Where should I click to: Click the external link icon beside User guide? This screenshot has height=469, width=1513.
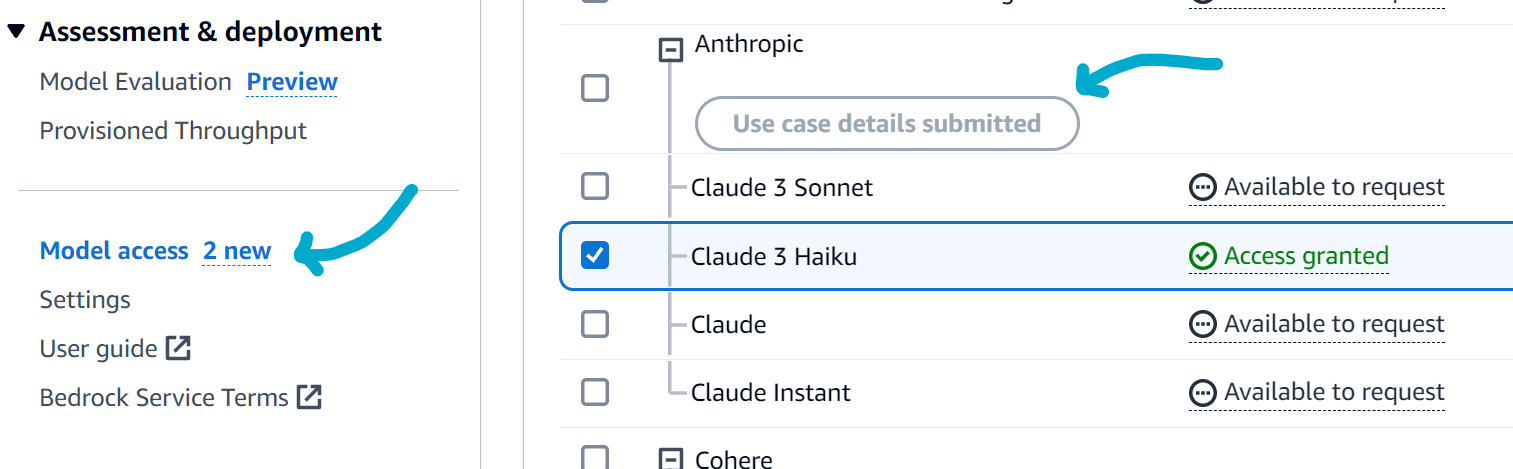pyautogui.click(x=179, y=349)
